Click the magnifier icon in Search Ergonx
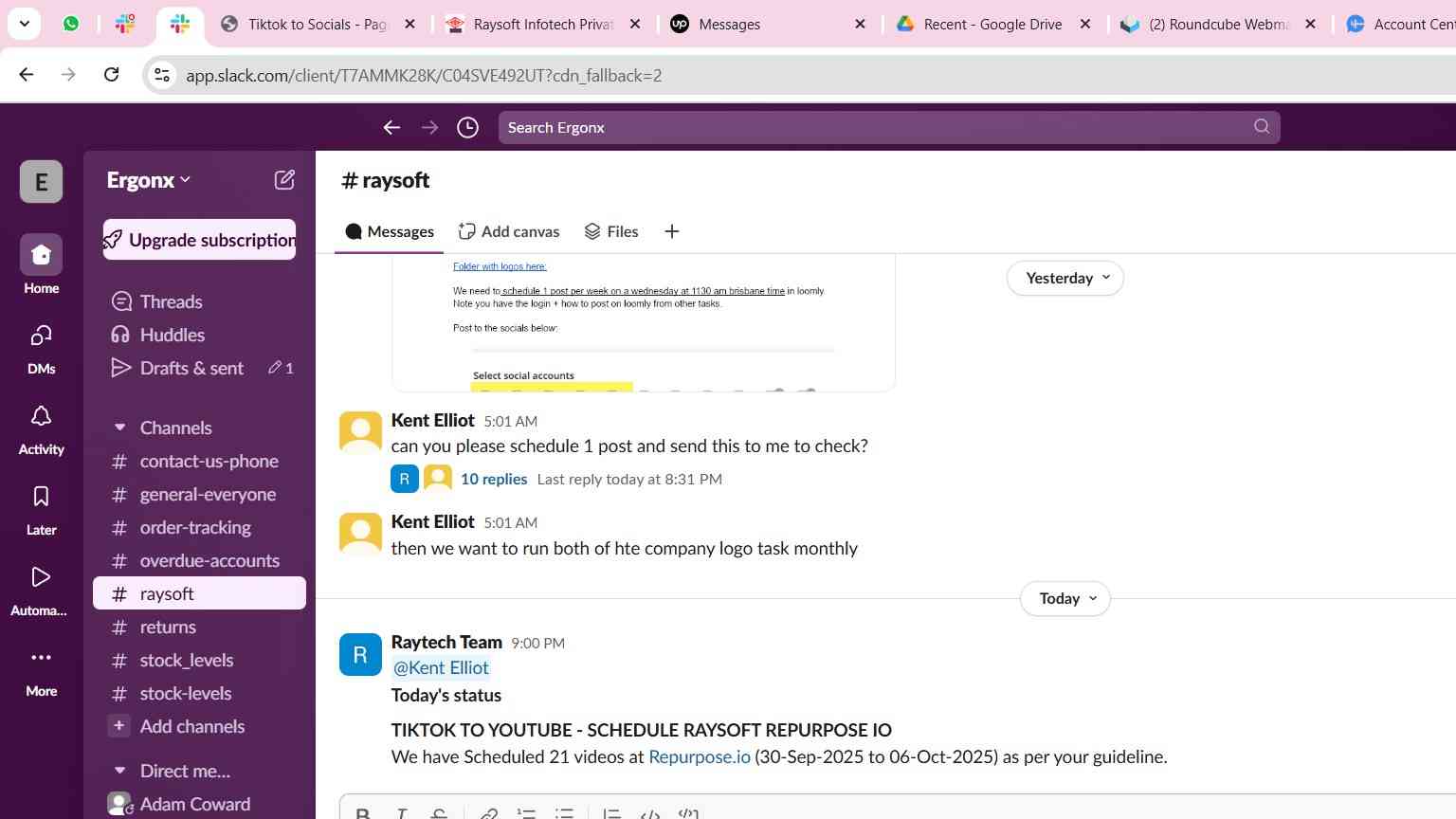Viewport: 1456px width, 819px height. coord(1262,127)
